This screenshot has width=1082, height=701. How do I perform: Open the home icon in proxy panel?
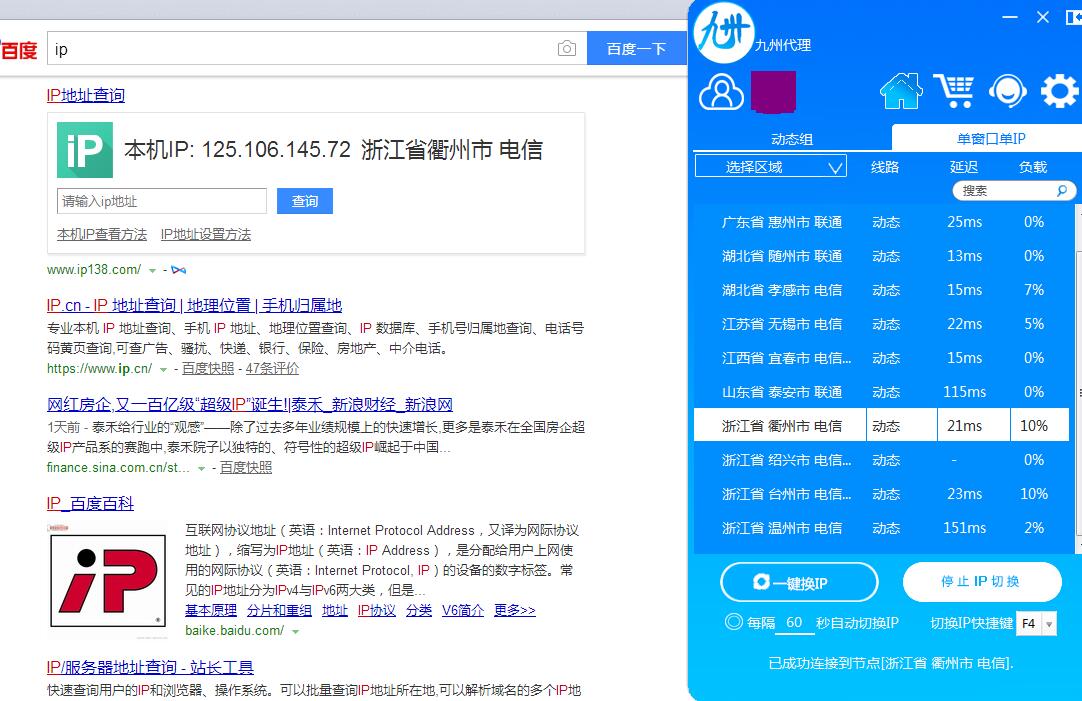pyautogui.click(x=901, y=91)
